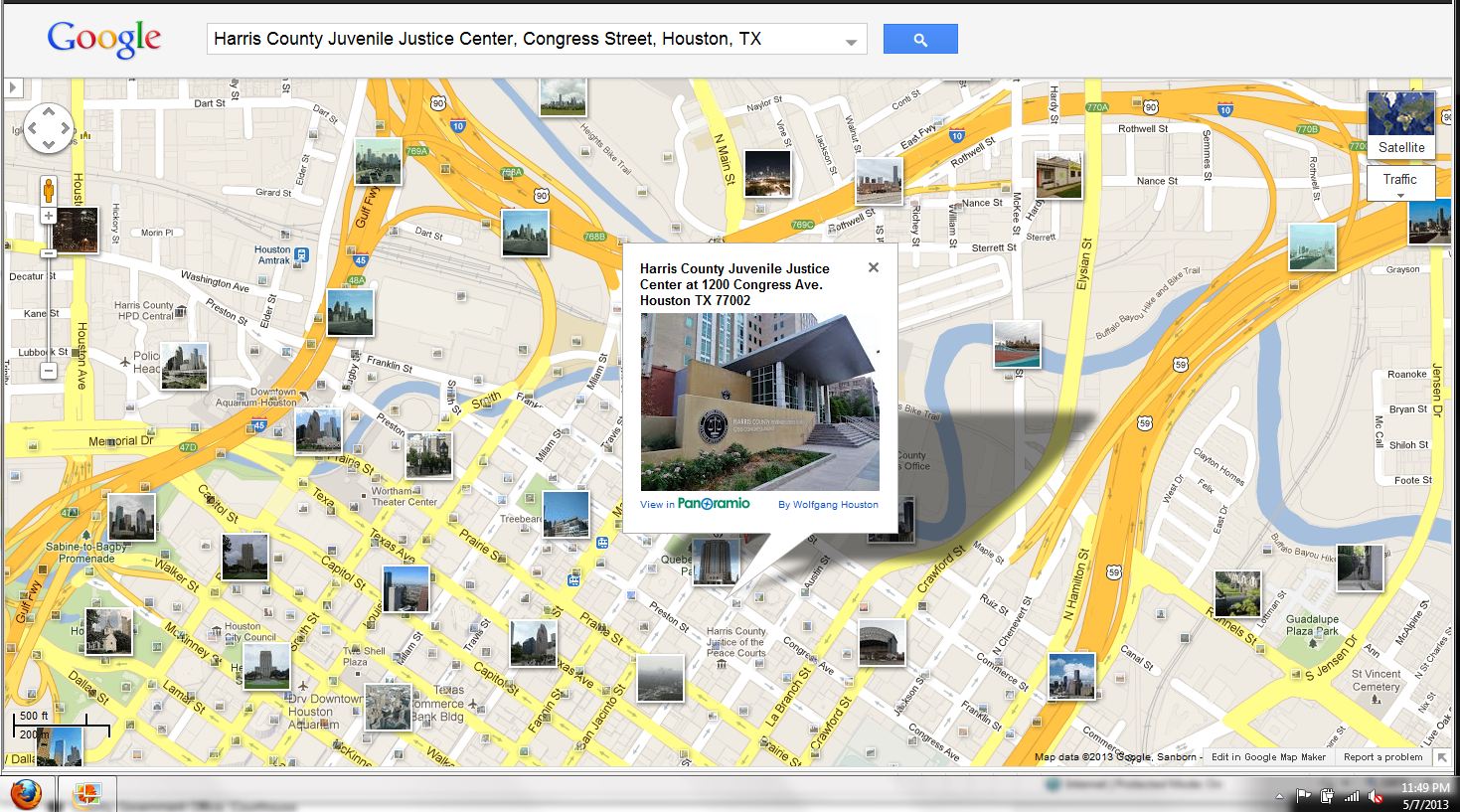Pan the map down with pan control
1460x812 pixels.
tap(48, 146)
